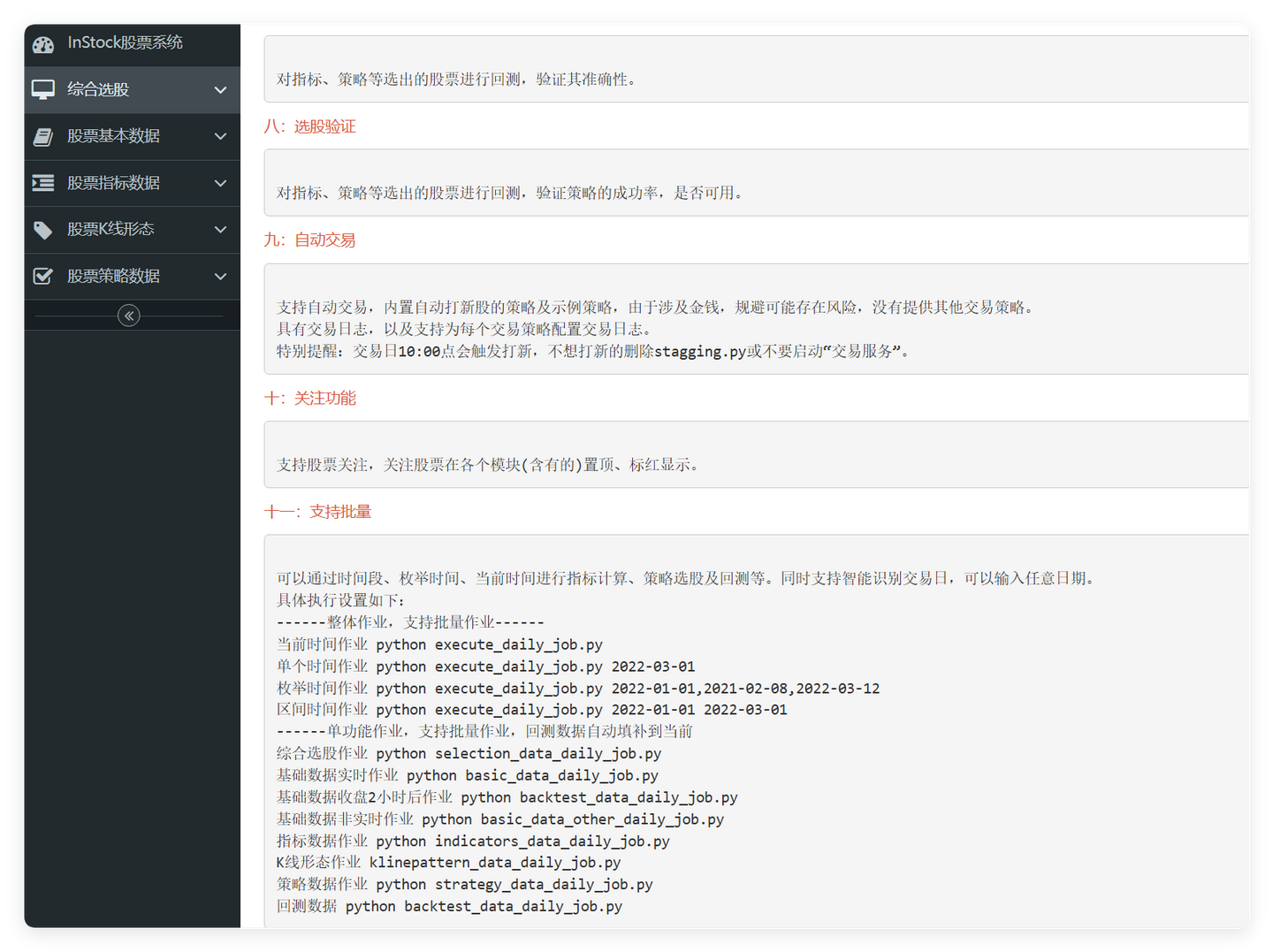The height and width of the screenshot is (952, 1273).
Task: Click the line starting 支持股票关注
Action: [x=488, y=465]
